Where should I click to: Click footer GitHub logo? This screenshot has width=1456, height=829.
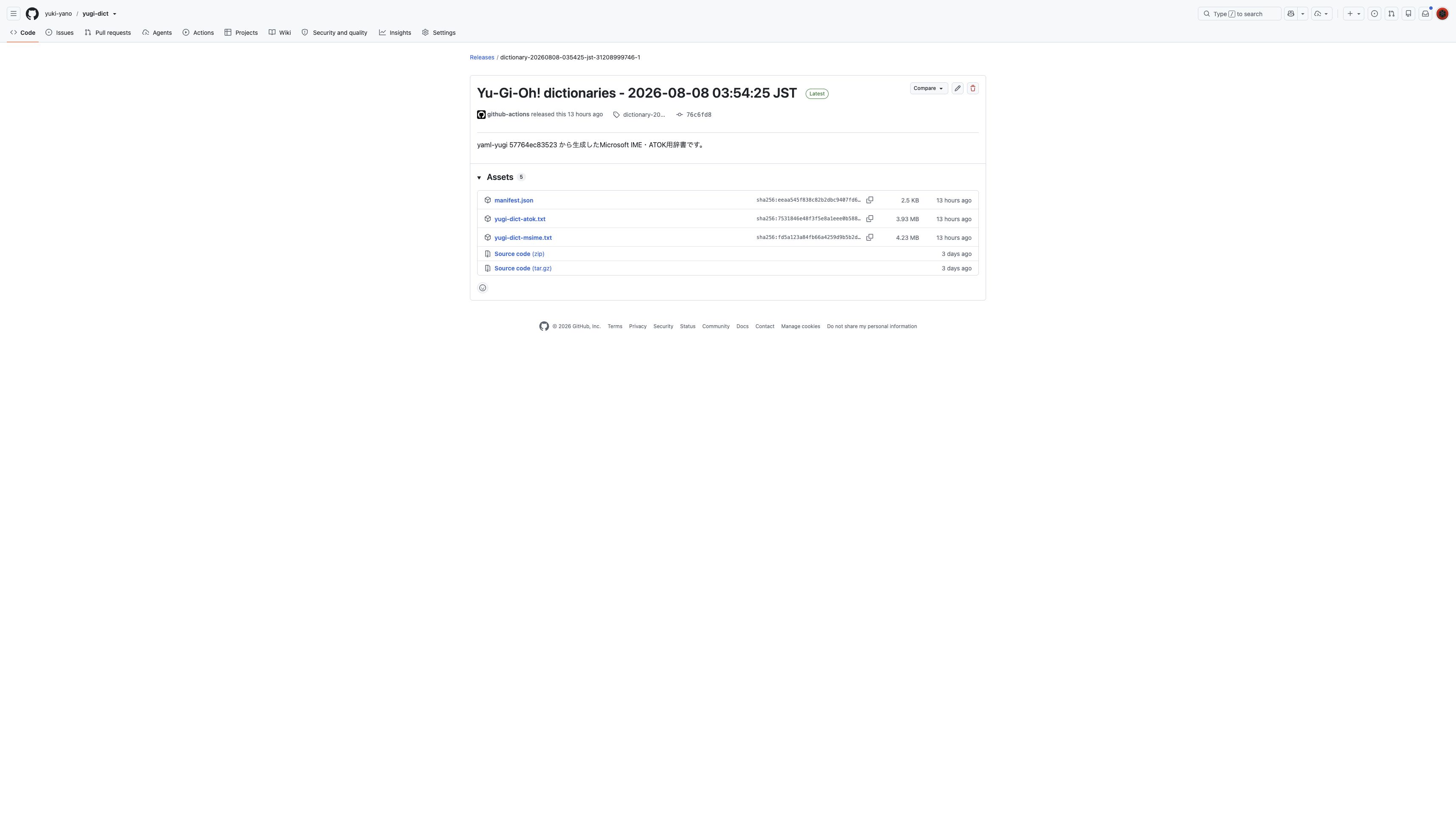tap(544, 326)
